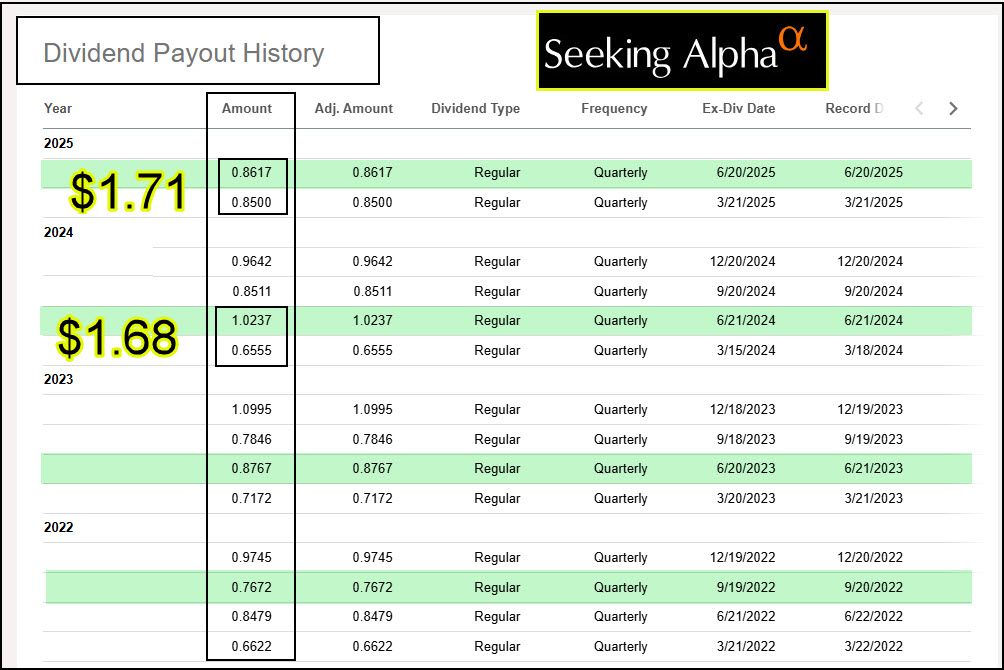Click the Dividend Payout History title
1004x670 pixels.
click(184, 53)
